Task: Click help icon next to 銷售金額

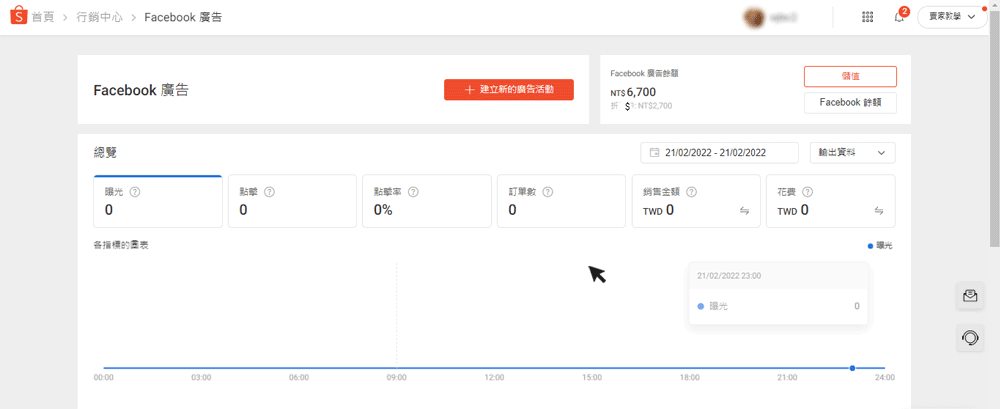Action: (691, 191)
